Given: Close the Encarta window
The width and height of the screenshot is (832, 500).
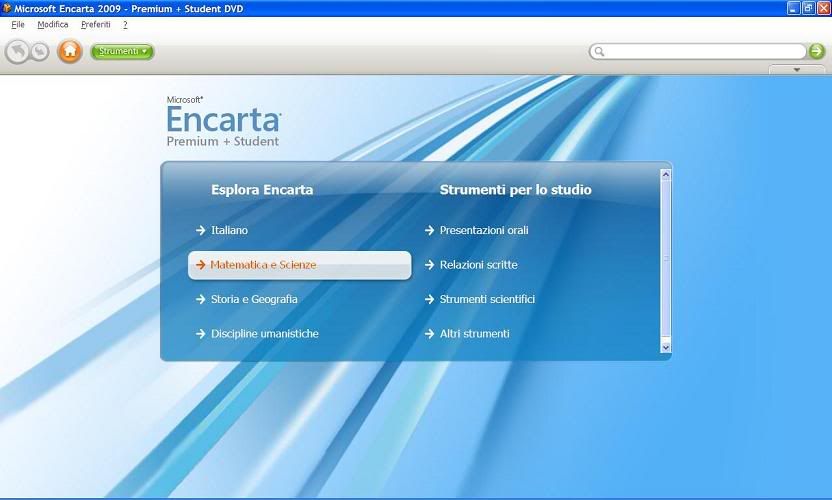Looking at the screenshot, I should 824,8.
